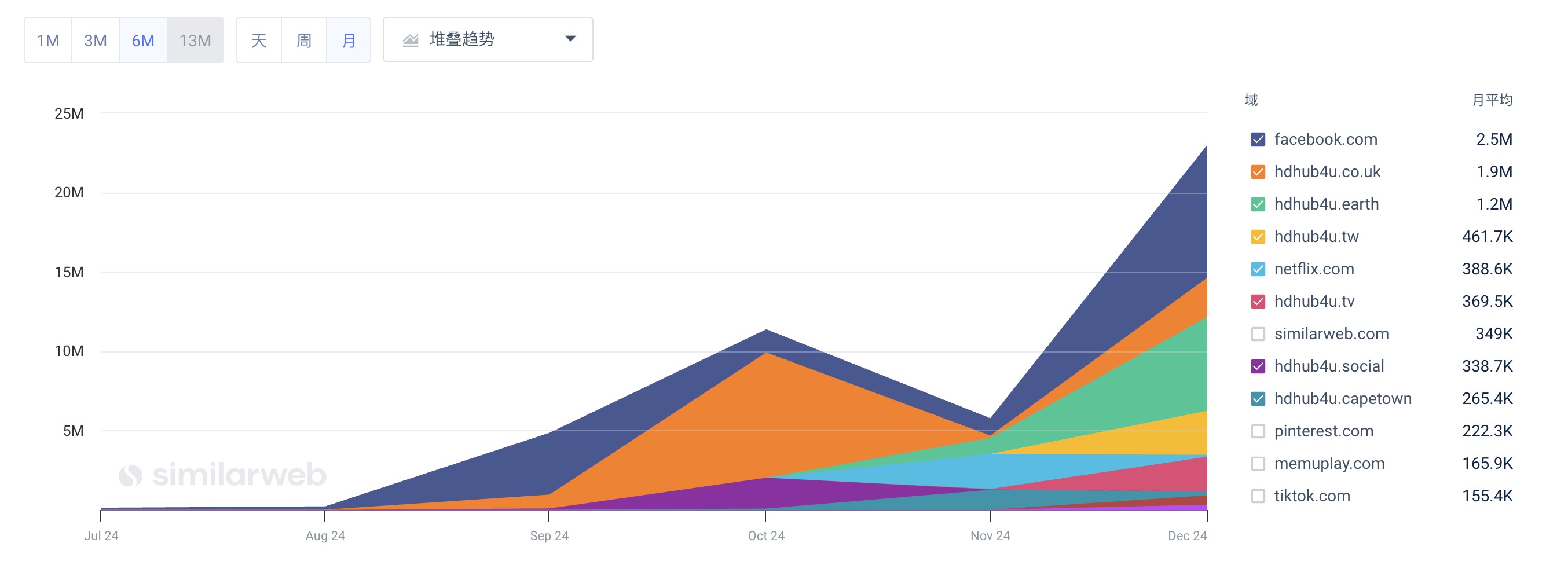Select the 3M time range

[96, 40]
